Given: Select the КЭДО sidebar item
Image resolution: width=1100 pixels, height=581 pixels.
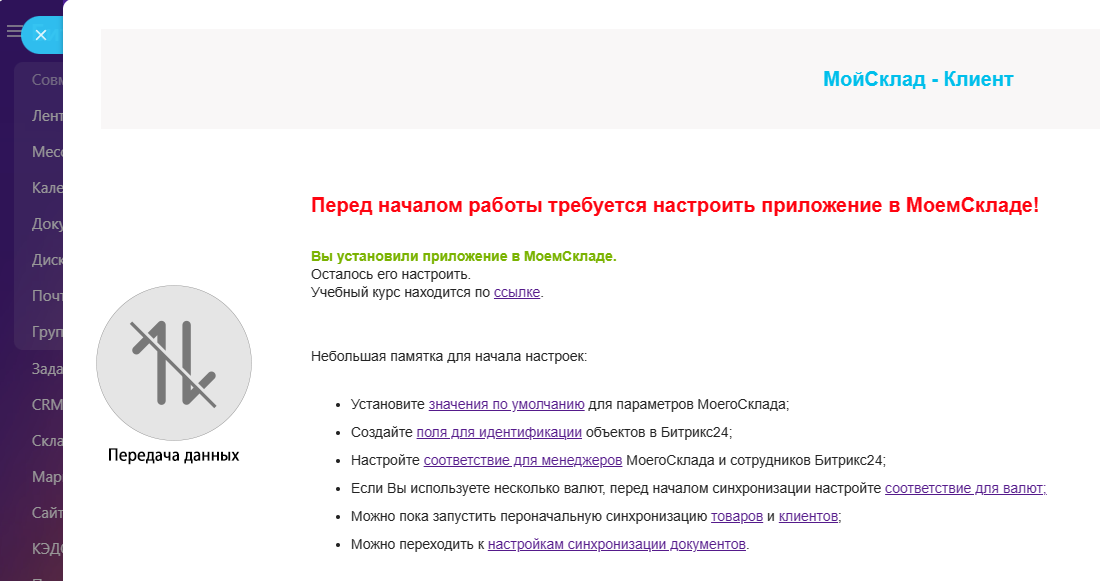Looking at the screenshot, I should 47,549.
